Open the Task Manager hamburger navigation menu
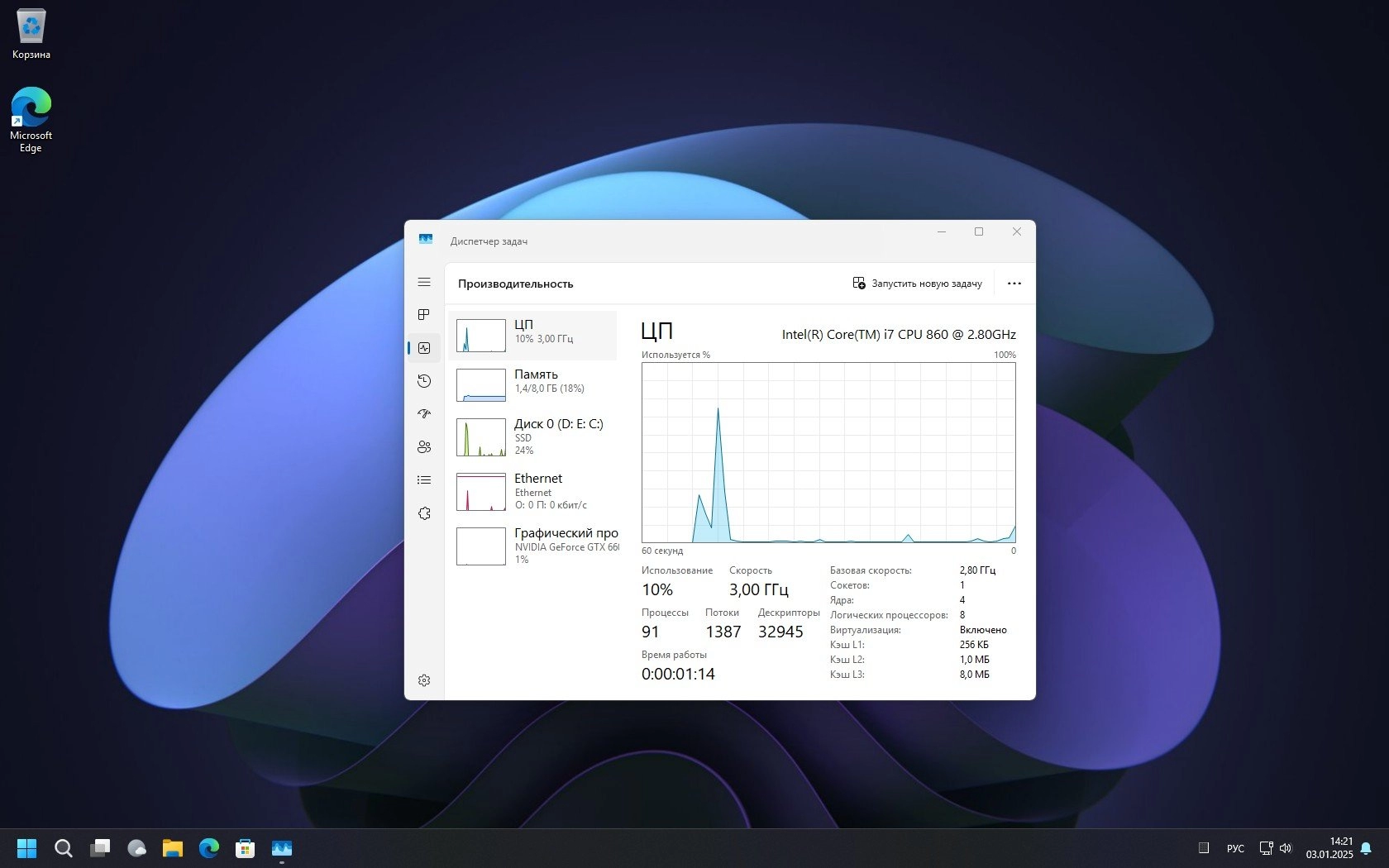1389x868 pixels. [424, 282]
